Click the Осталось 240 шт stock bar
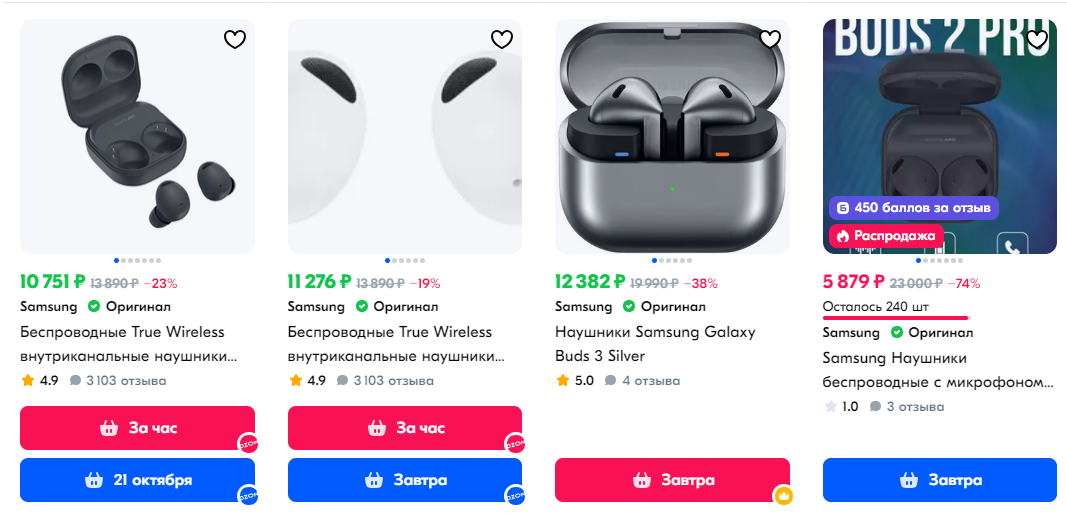The image size is (1067, 519). click(895, 317)
